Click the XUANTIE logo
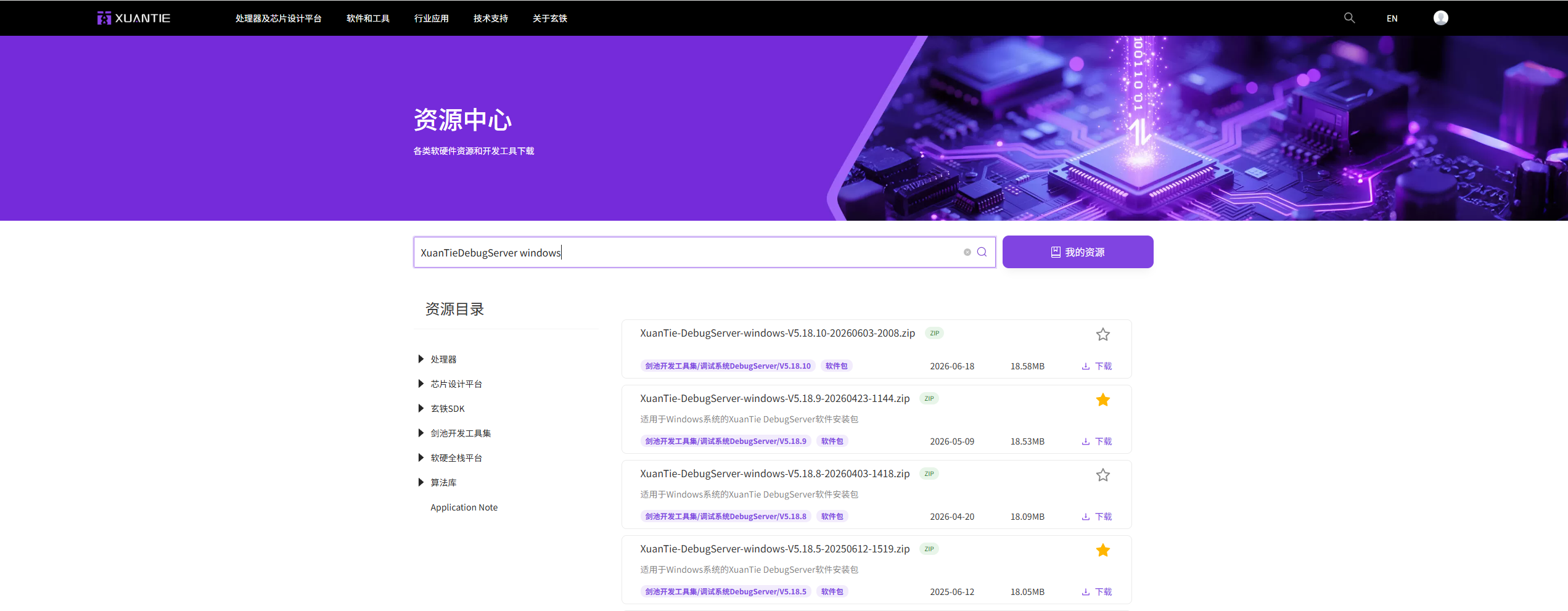 tap(134, 18)
